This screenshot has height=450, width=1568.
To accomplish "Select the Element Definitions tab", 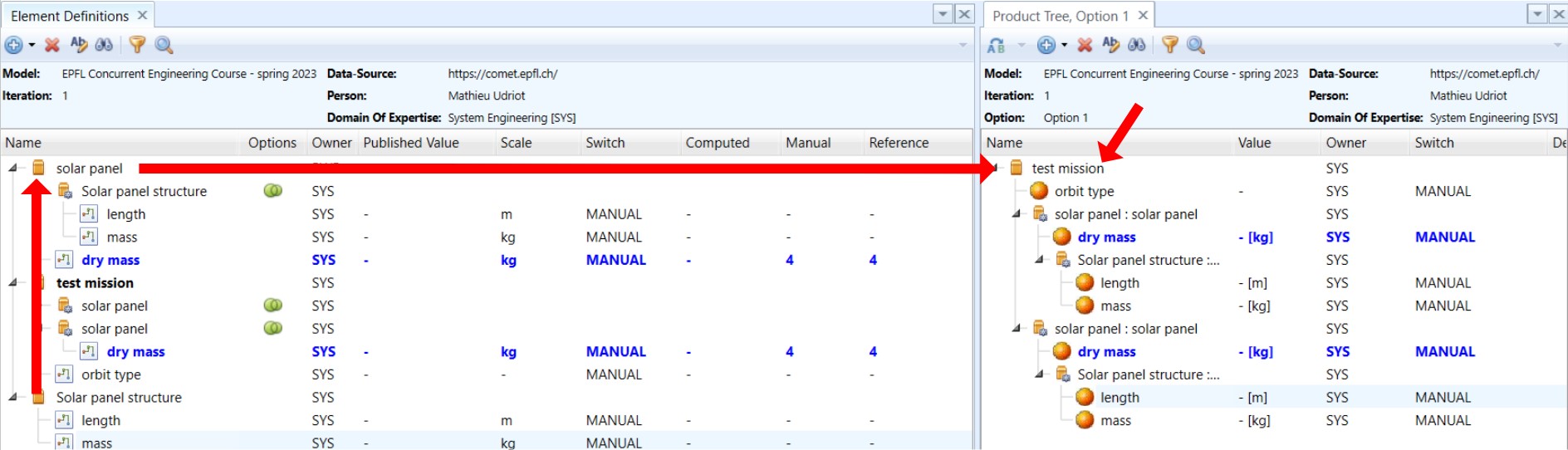I will 70,16.
